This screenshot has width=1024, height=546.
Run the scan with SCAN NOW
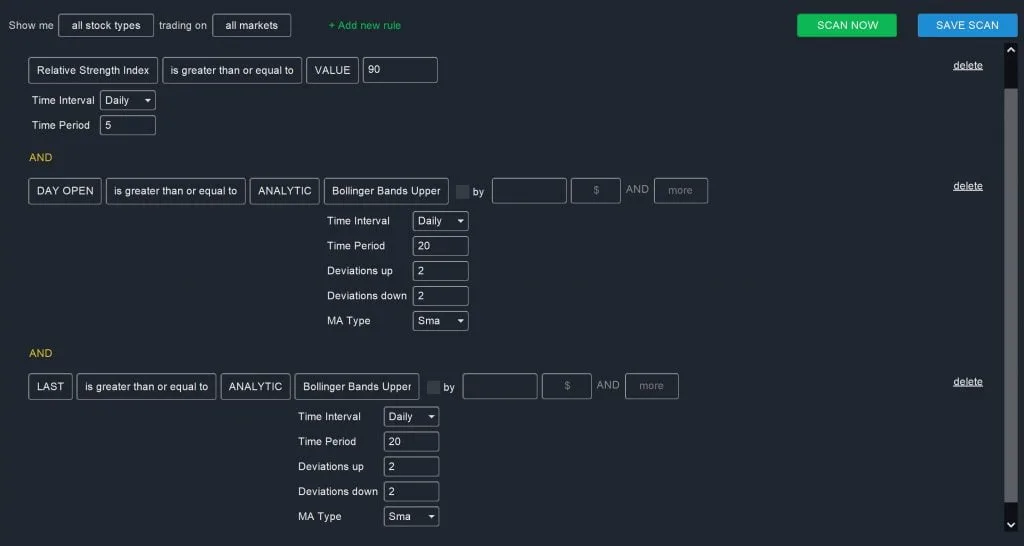[847, 25]
